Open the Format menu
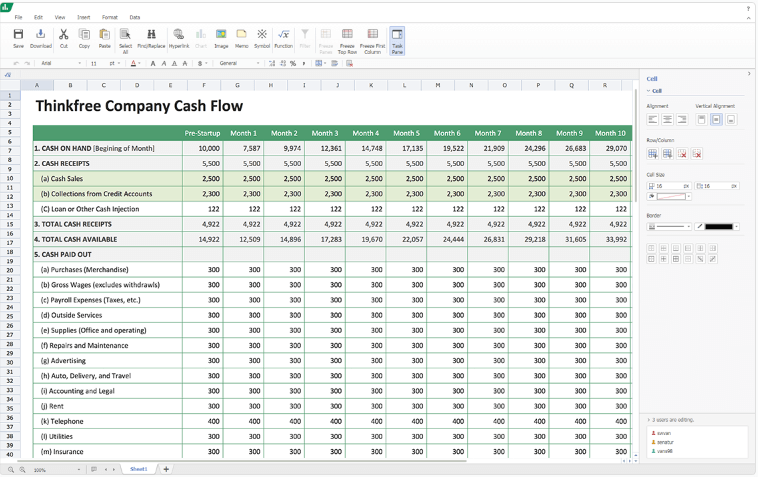Image resolution: width=758 pixels, height=477 pixels. 110,17
